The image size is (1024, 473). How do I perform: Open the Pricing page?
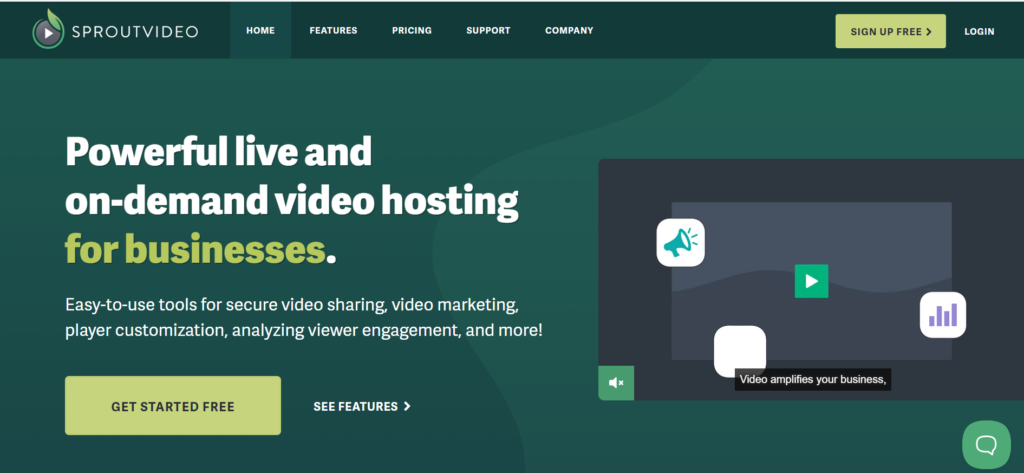(412, 31)
